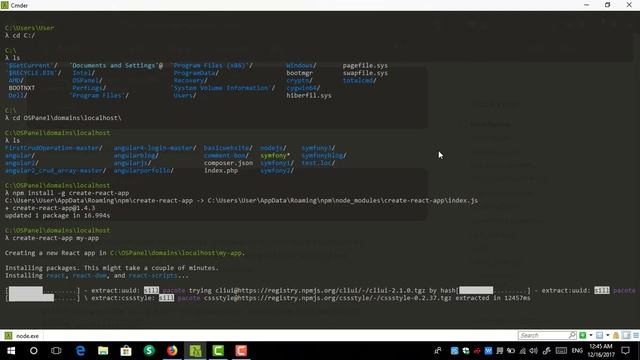Open File Explorer from the taskbar
This screenshot has height=360, width=640.
click(103, 351)
